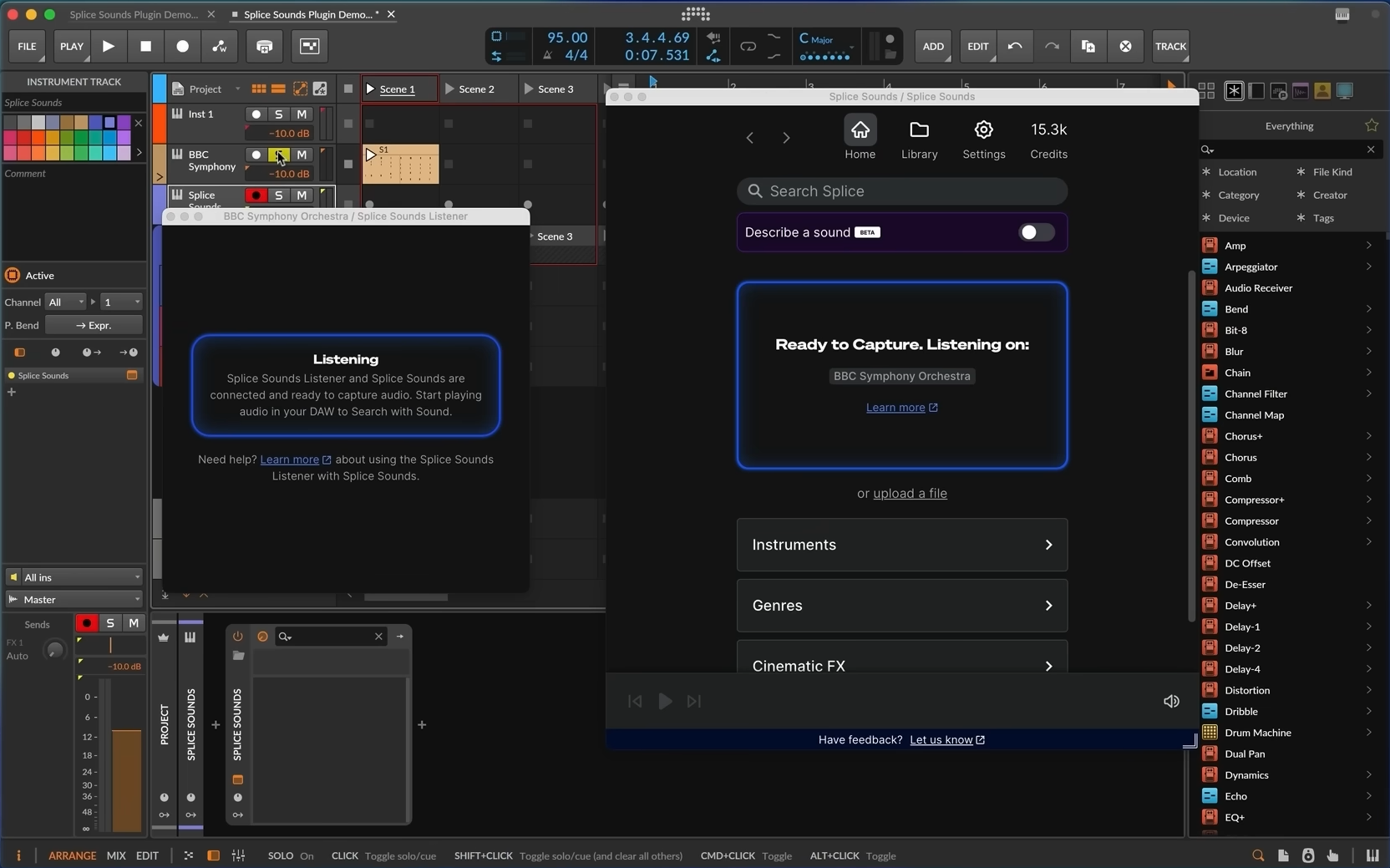This screenshot has height=868, width=1390.
Task: Click the speaker volume icon in Splice player
Action: coord(1171,701)
